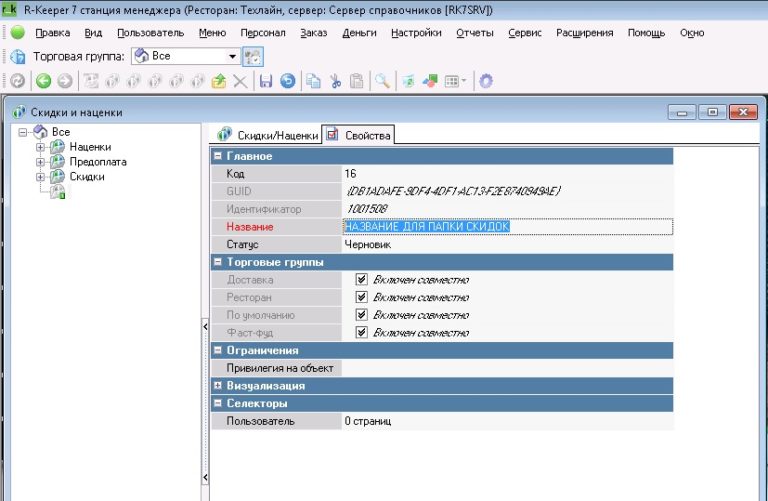Collapse the Торговые группы section

click(218, 262)
